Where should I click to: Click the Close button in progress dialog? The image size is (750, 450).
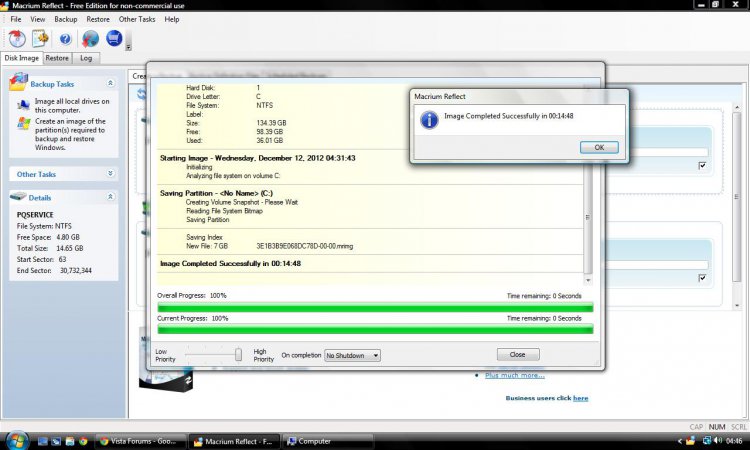[x=518, y=354]
